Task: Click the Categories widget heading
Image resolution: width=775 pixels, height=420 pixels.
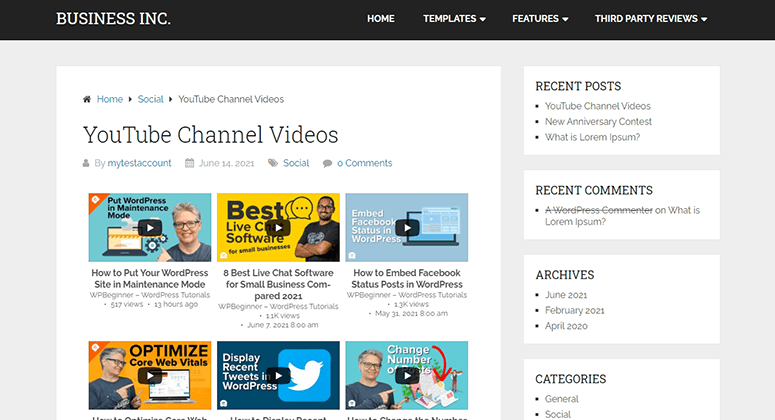Action: point(570,379)
